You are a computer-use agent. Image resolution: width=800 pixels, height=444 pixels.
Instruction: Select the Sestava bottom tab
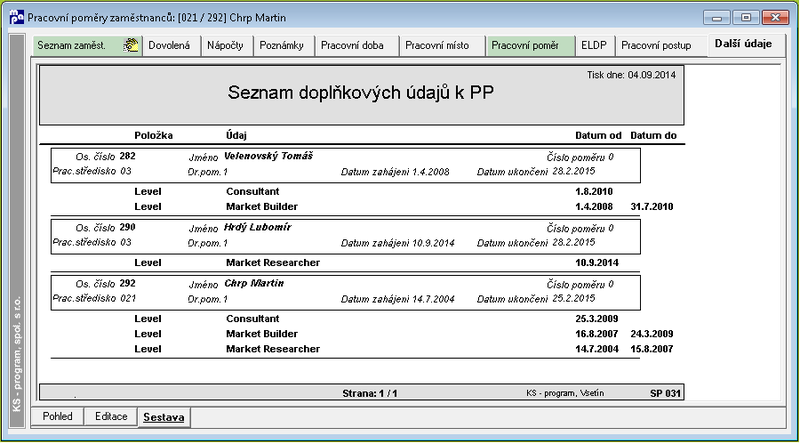[x=163, y=417]
